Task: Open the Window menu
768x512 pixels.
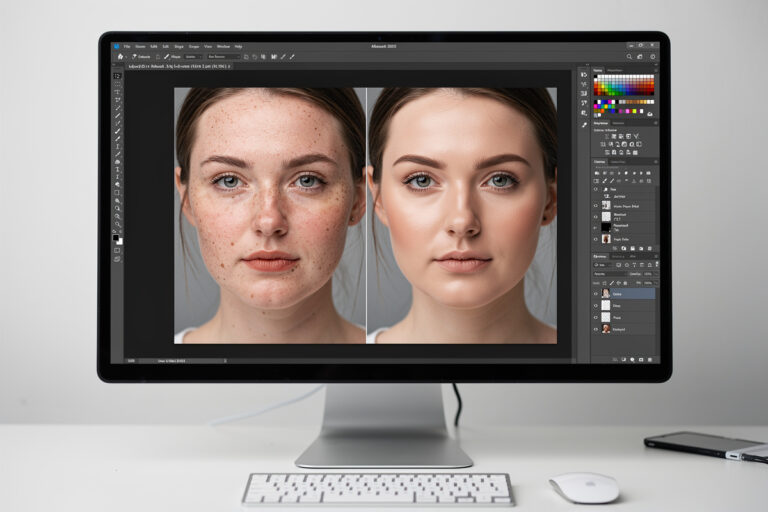Action: pyautogui.click(x=223, y=47)
